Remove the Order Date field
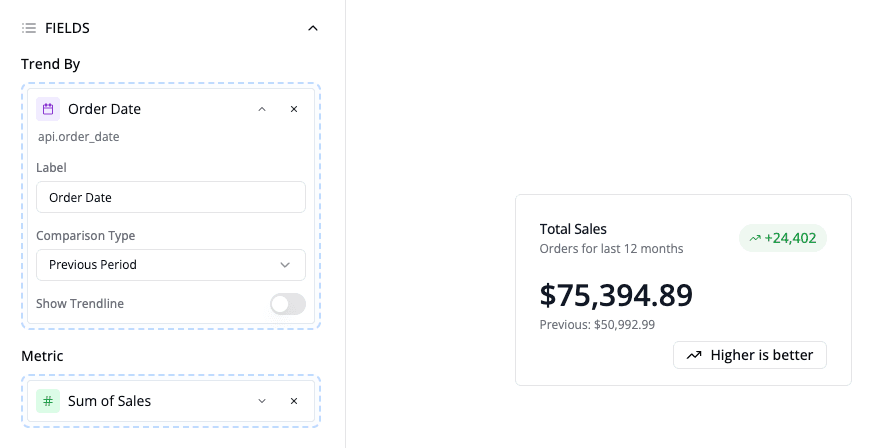The height and width of the screenshot is (448, 874). (294, 109)
